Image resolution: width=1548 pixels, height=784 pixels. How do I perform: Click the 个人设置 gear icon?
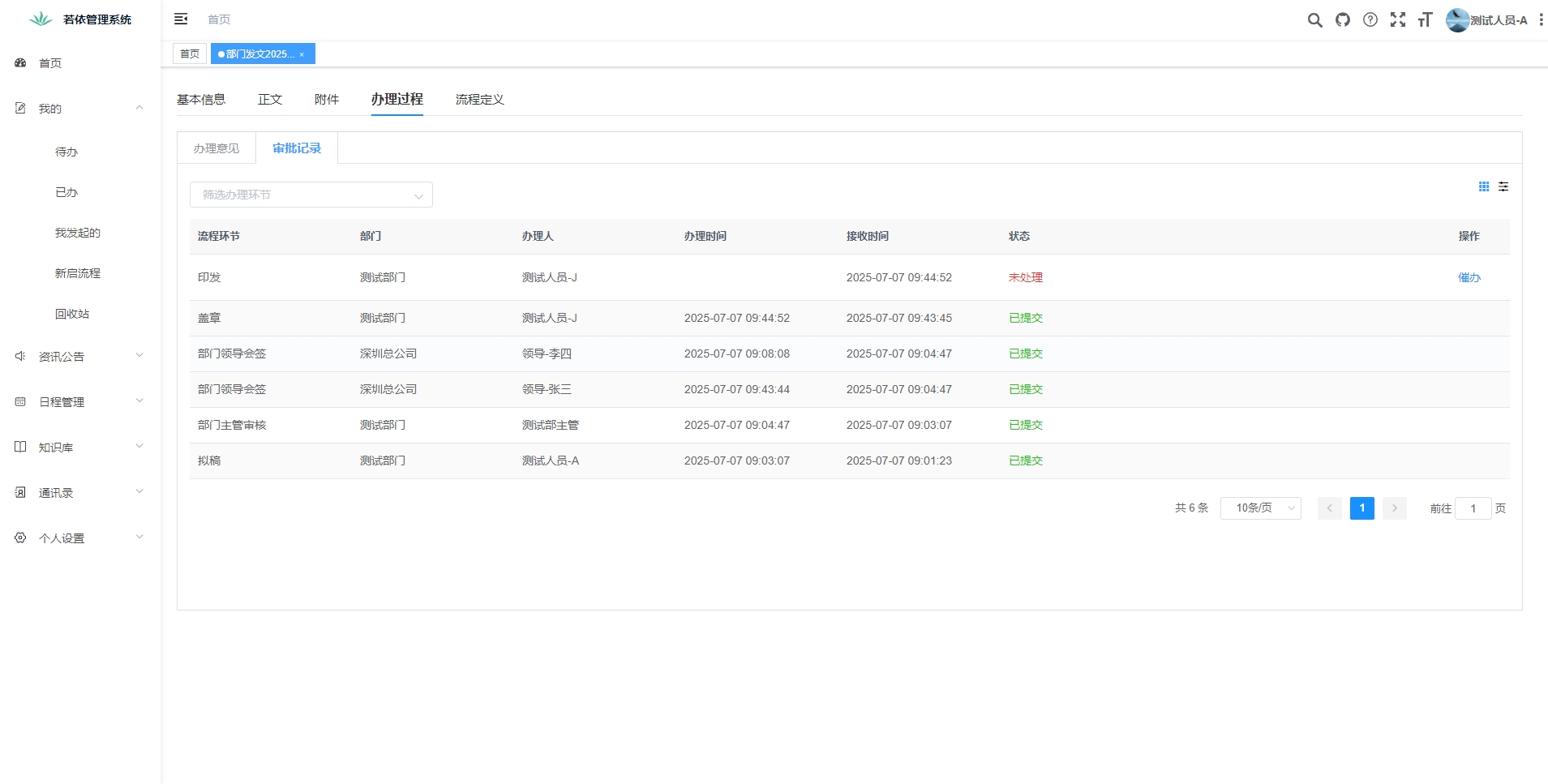pos(20,538)
